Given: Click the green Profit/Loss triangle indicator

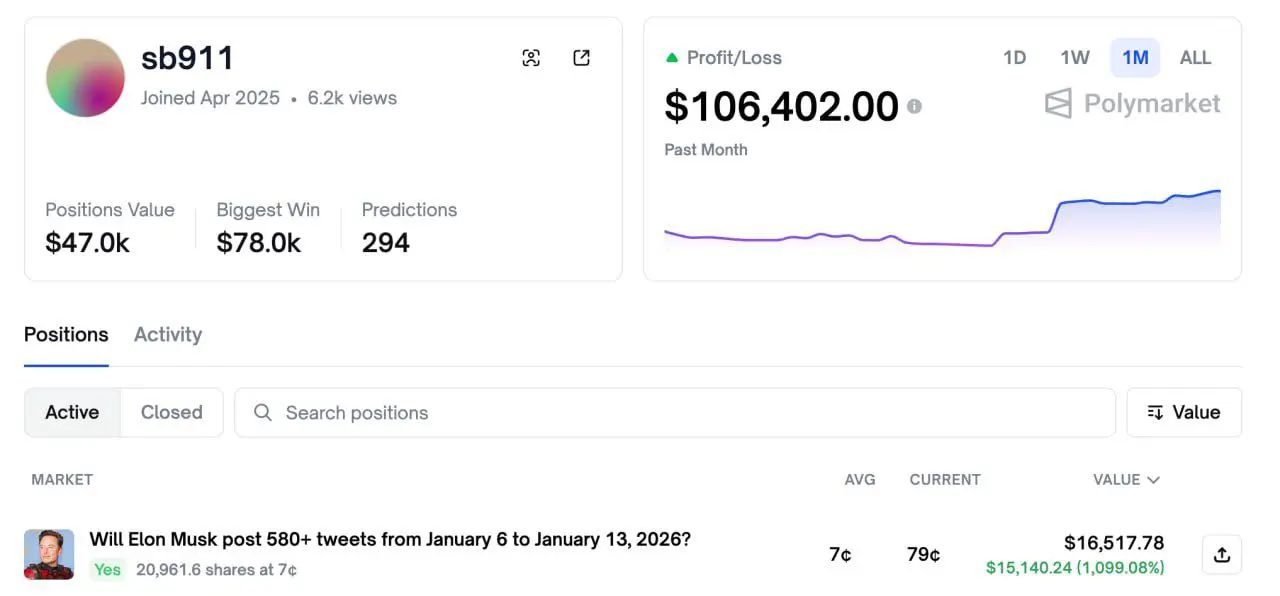Looking at the screenshot, I should click(x=672, y=58).
